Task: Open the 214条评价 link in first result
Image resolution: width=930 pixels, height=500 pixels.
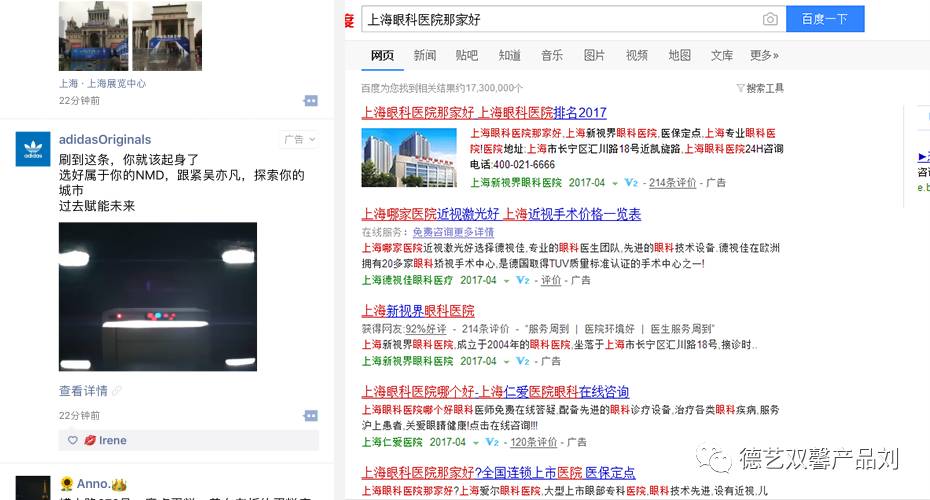Action: [x=672, y=183]
